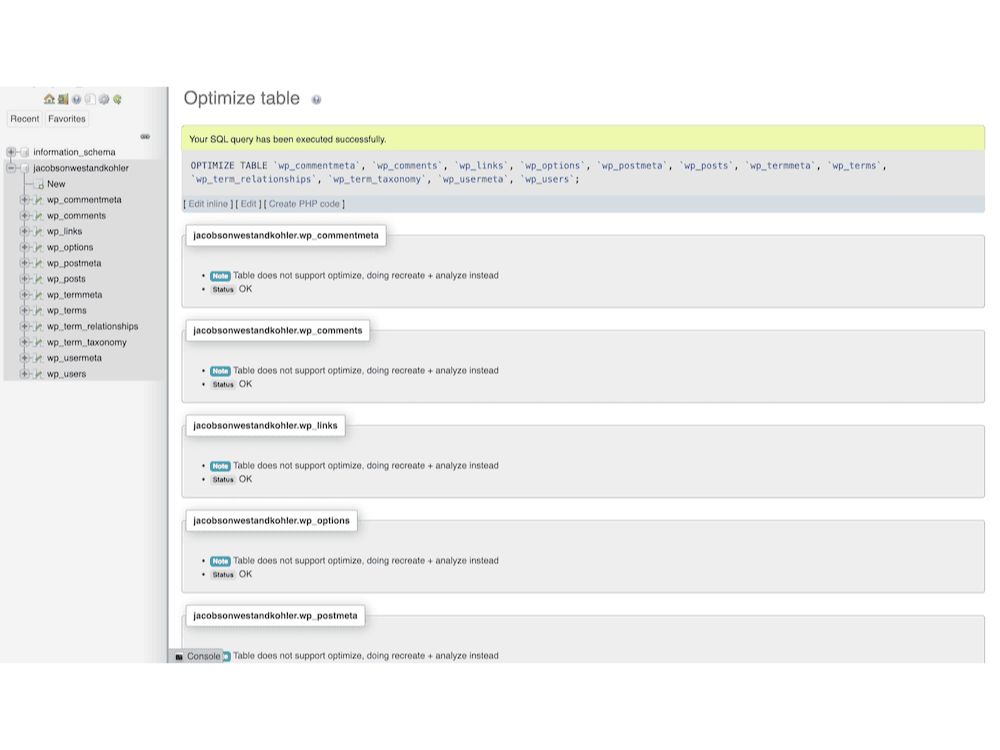Click table icon beside wp_usermeta
Image resolution: width=1000 pixels, height=750 pixels.
[x=38, y=358]
